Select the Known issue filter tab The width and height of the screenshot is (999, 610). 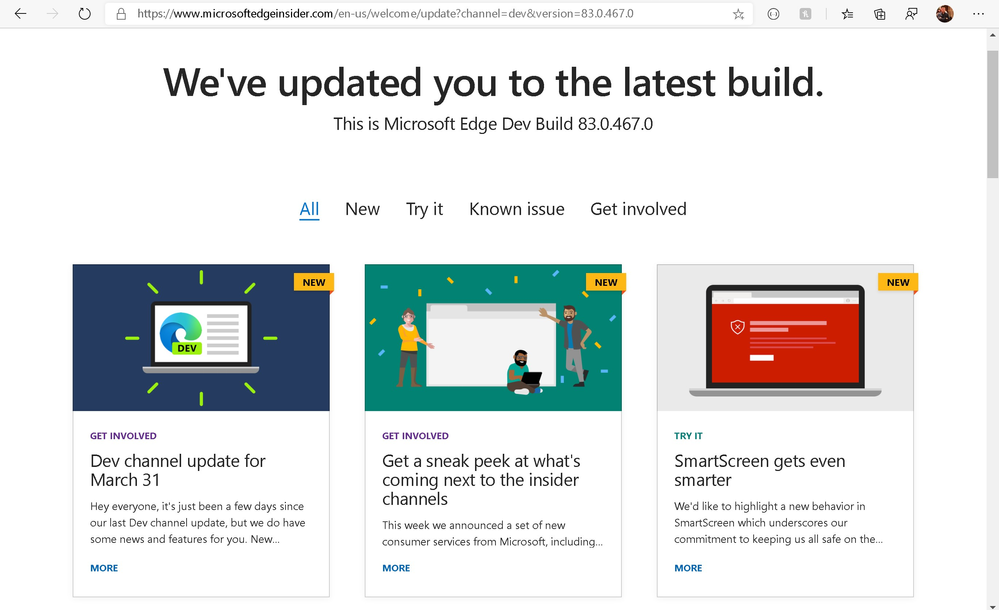point(517,209)
